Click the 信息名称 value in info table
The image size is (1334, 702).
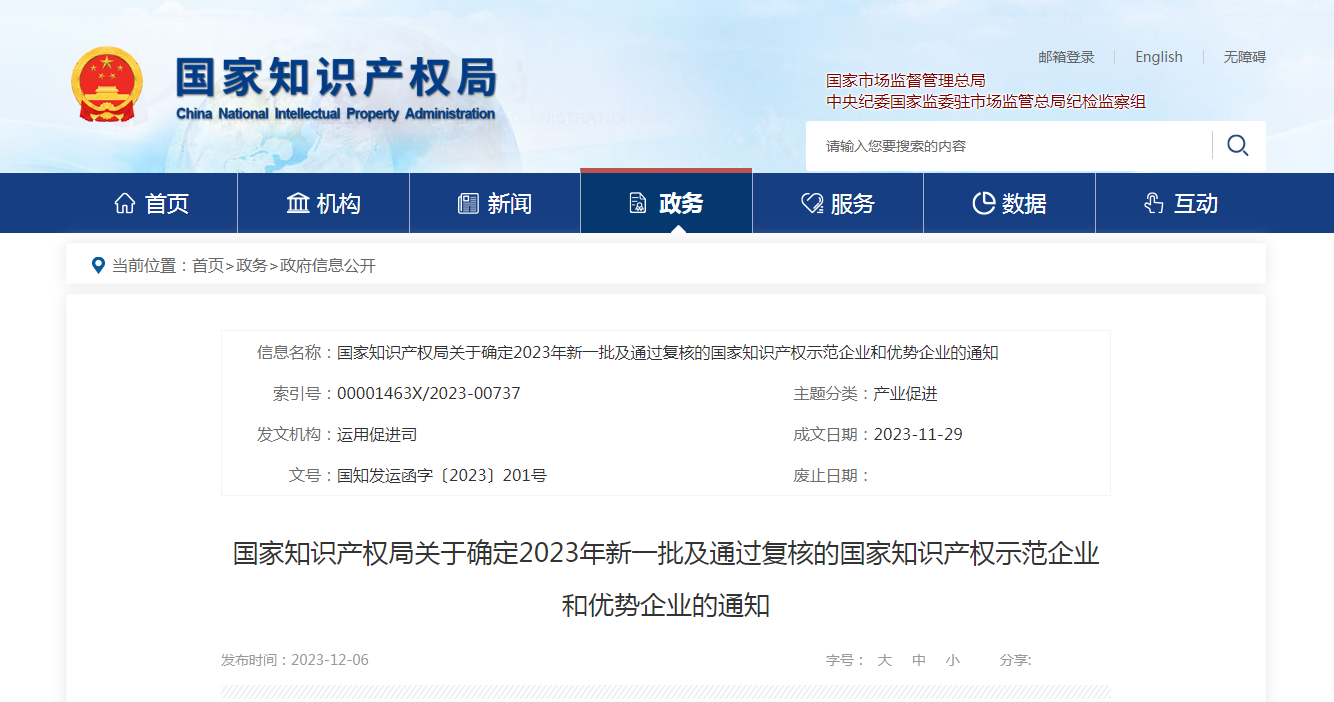pyautogui.click(x=668, y=352)
